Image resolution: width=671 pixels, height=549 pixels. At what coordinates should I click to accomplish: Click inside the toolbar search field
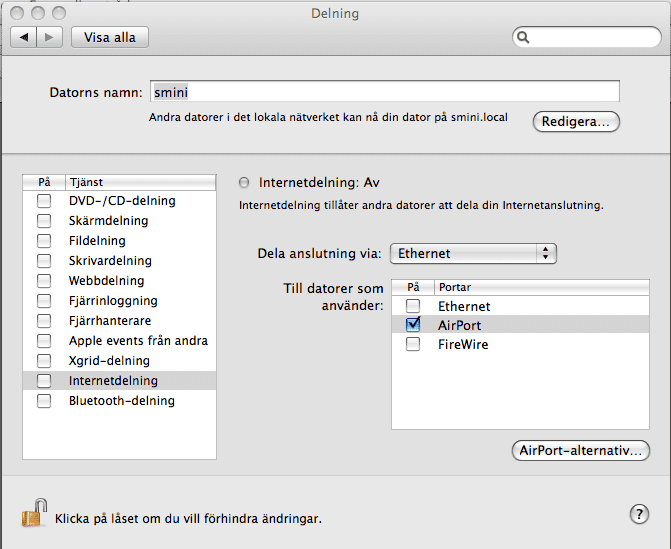point(590,38)
